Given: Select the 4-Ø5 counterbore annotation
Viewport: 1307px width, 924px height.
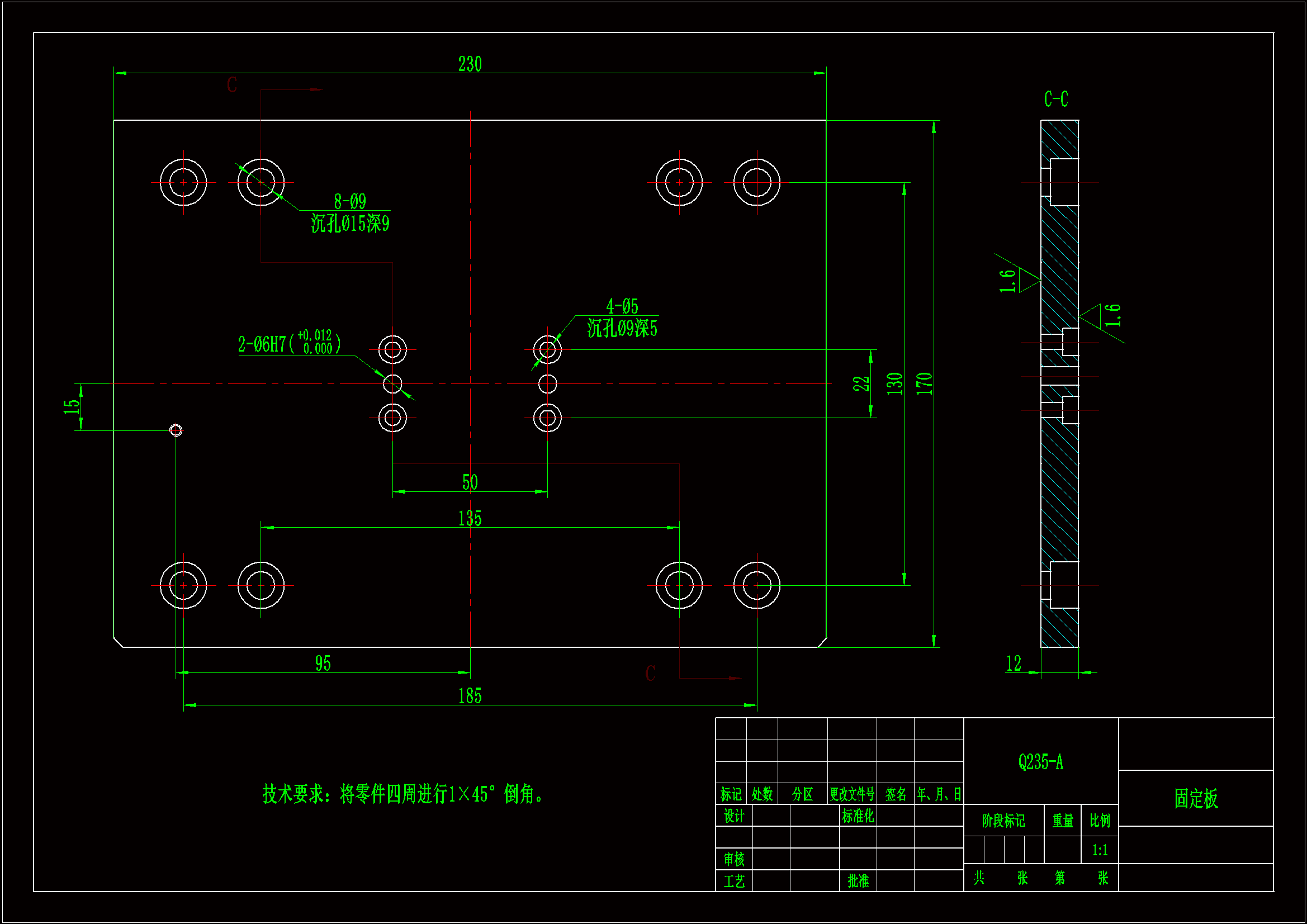Looking at the screenshot, I should click(622, 307).
